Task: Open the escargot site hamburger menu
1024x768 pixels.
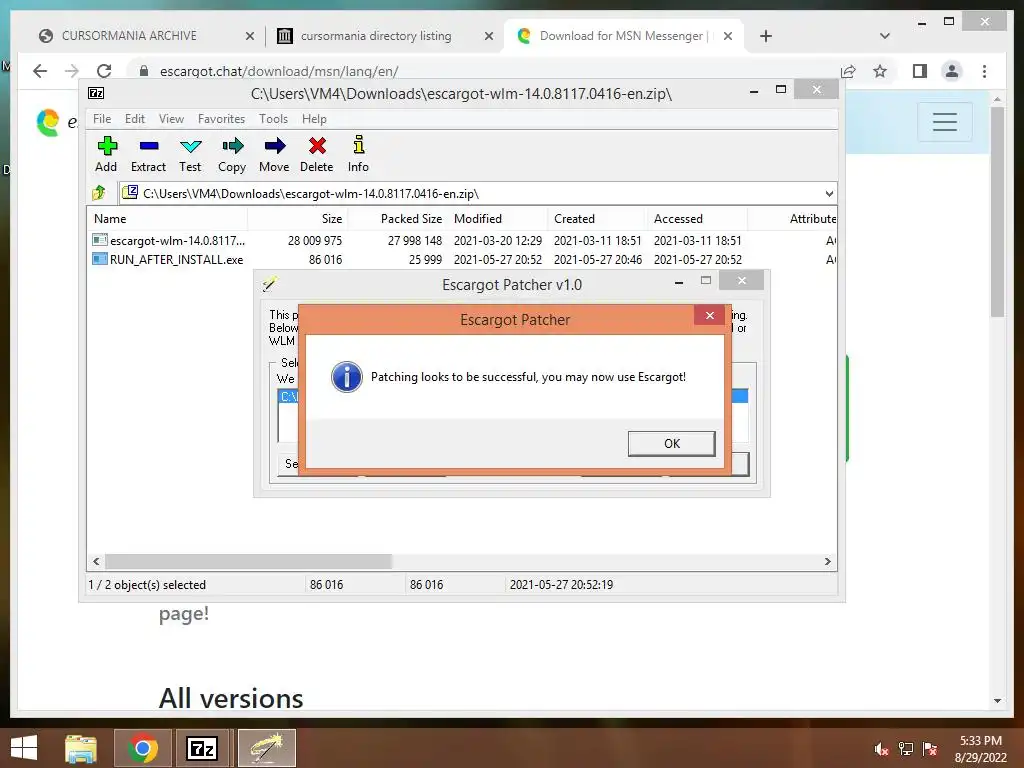Action: (944, 121)
